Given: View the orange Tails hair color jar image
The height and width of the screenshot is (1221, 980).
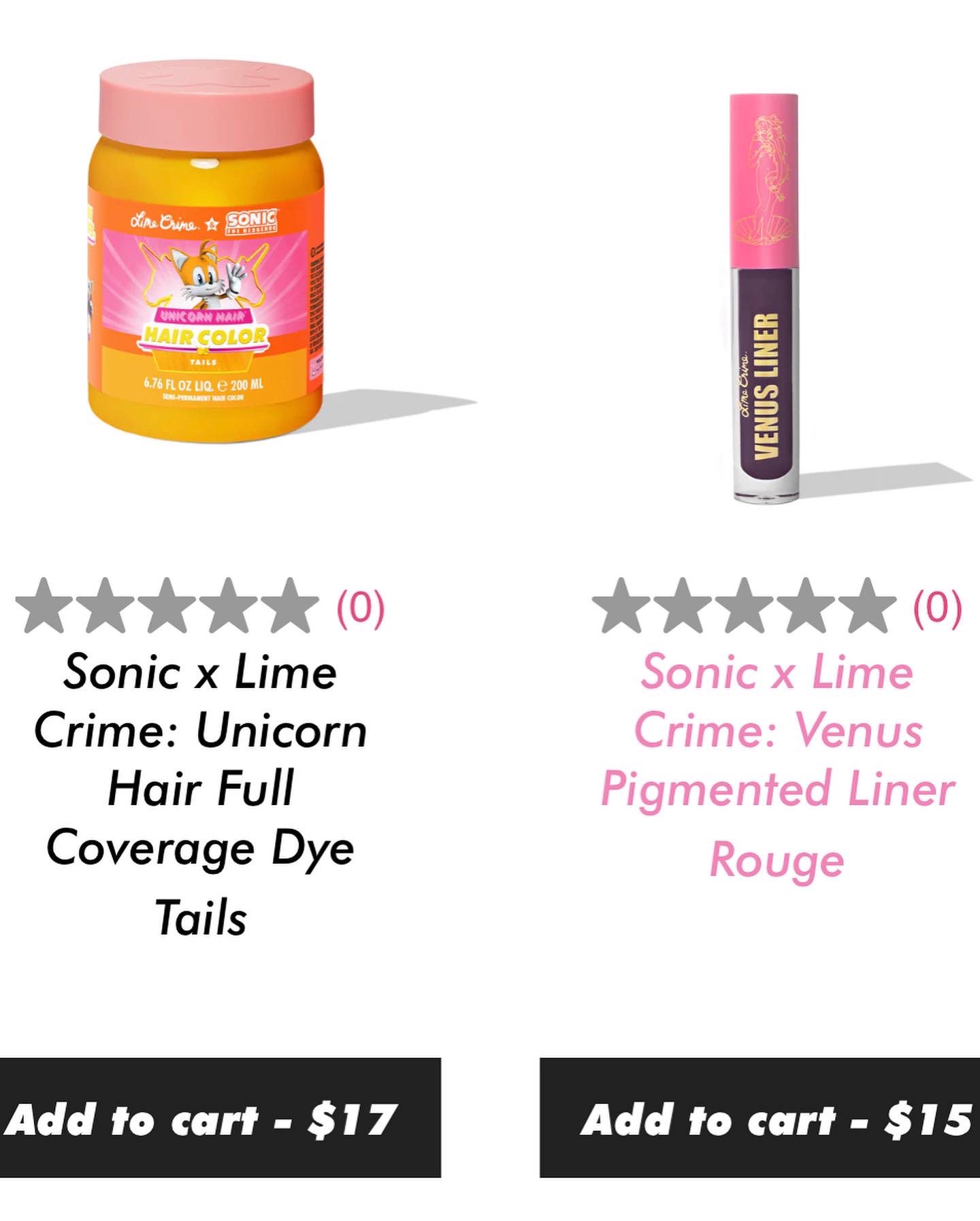Looking at the screenshot, I should click(x=206, y=254).
